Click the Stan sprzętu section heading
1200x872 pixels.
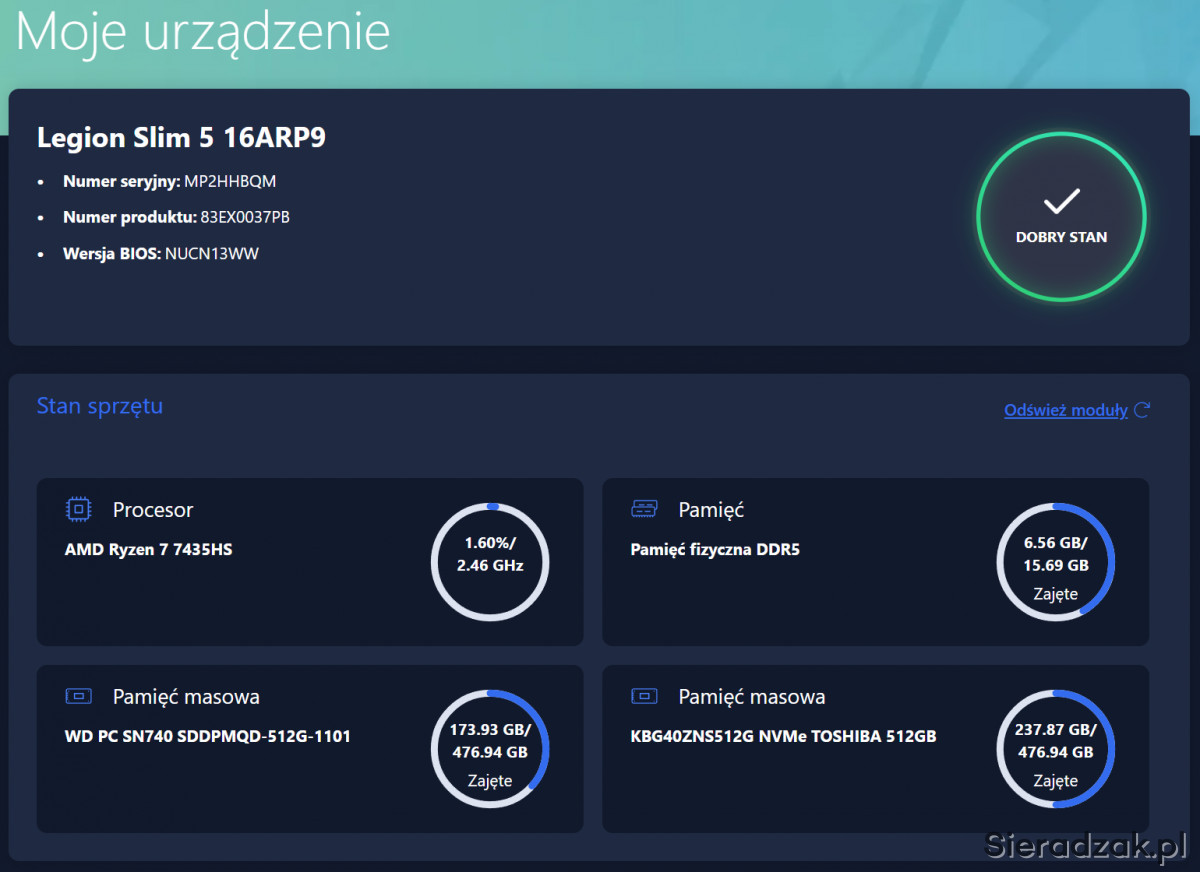click(100, 406)
